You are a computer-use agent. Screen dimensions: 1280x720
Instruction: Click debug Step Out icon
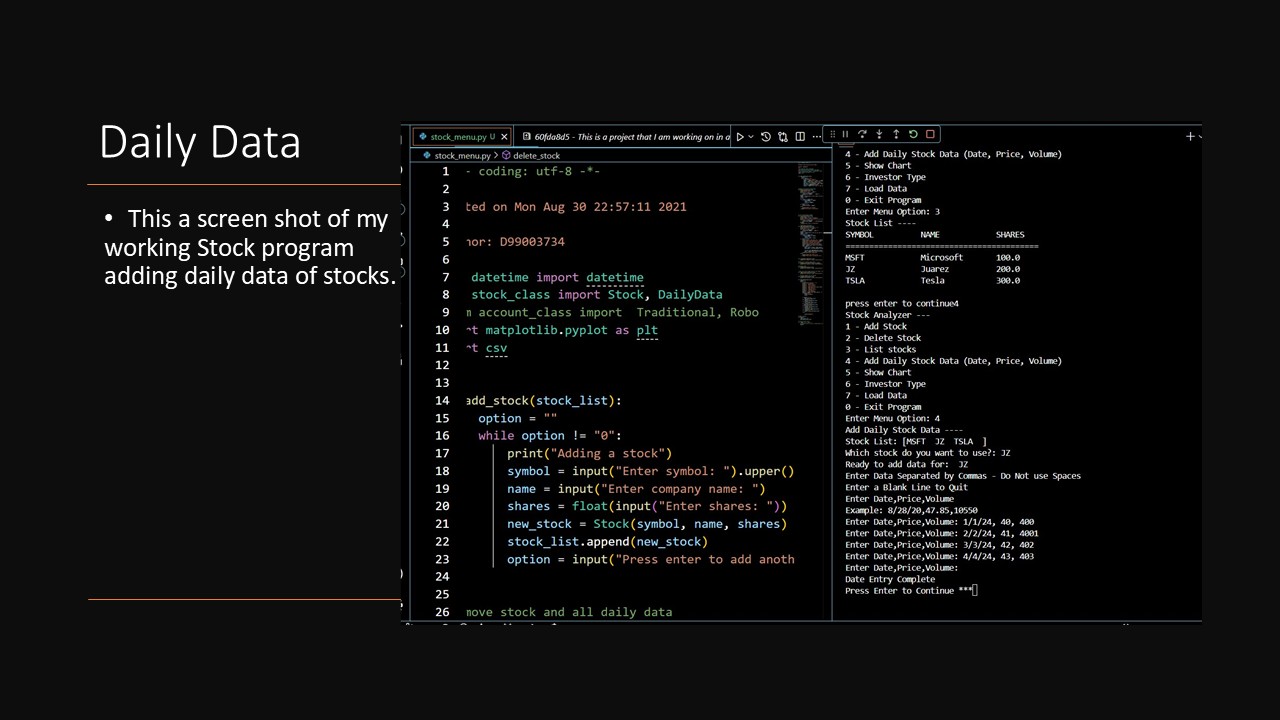click(x=896, y=134)
